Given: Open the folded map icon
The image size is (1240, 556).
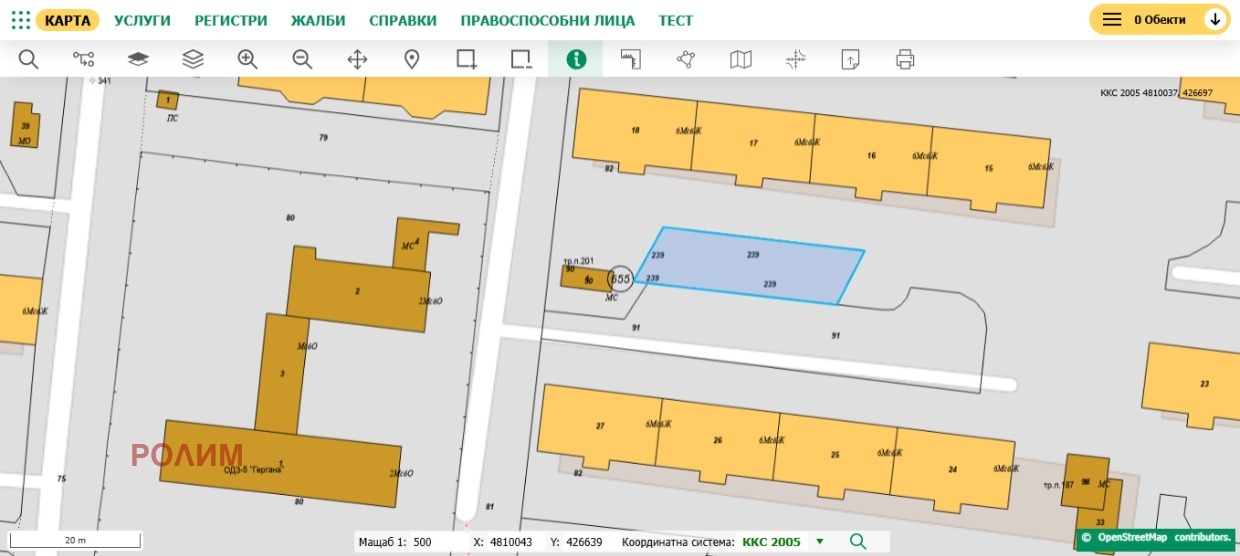Looking at the screenshot, I should [740, 59].
